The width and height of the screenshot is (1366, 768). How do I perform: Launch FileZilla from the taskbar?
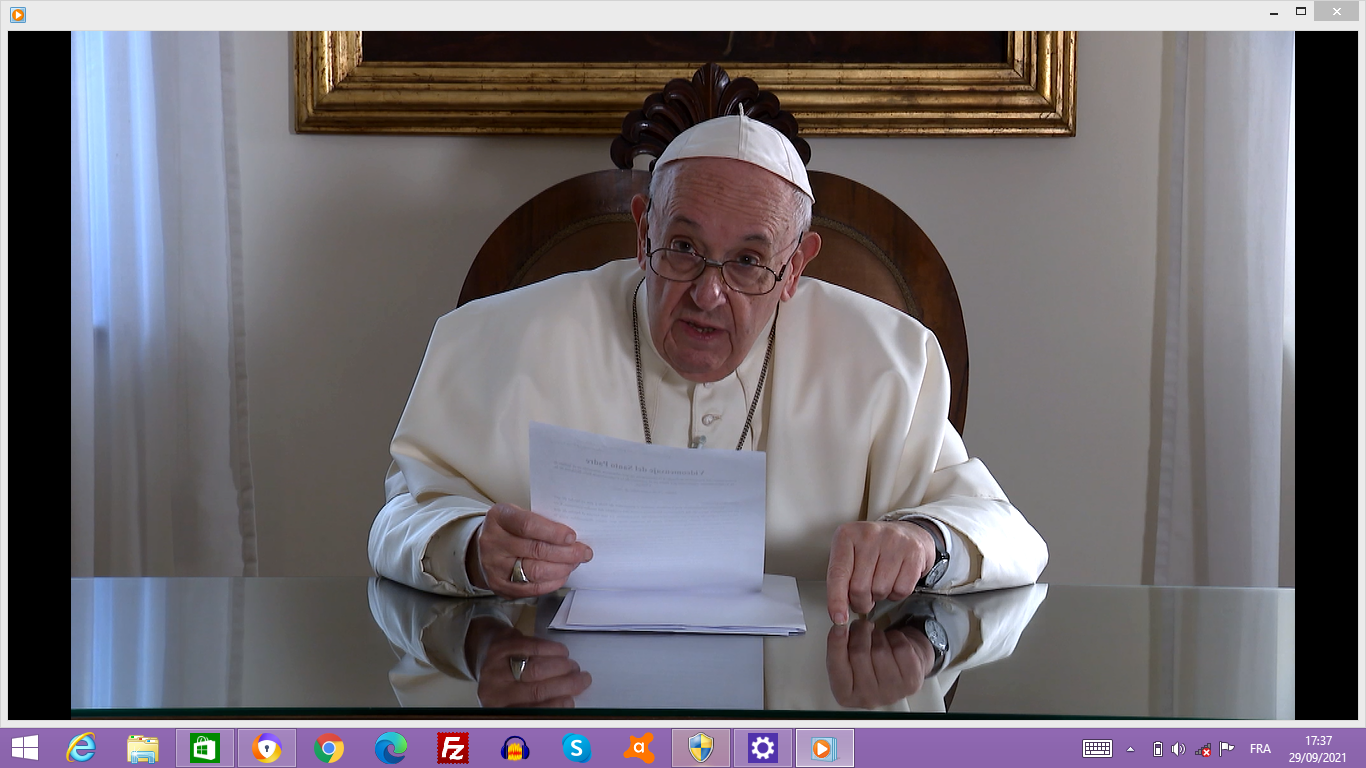click(x=453, y=748)
